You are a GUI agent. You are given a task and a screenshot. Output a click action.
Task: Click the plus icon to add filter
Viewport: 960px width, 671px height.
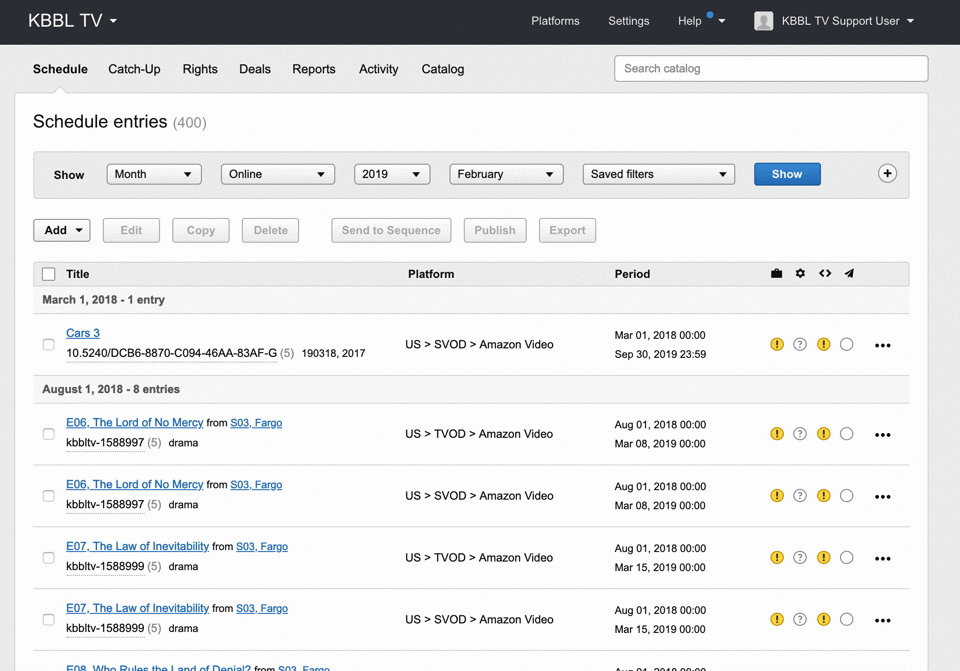click(x=887, y=173)
